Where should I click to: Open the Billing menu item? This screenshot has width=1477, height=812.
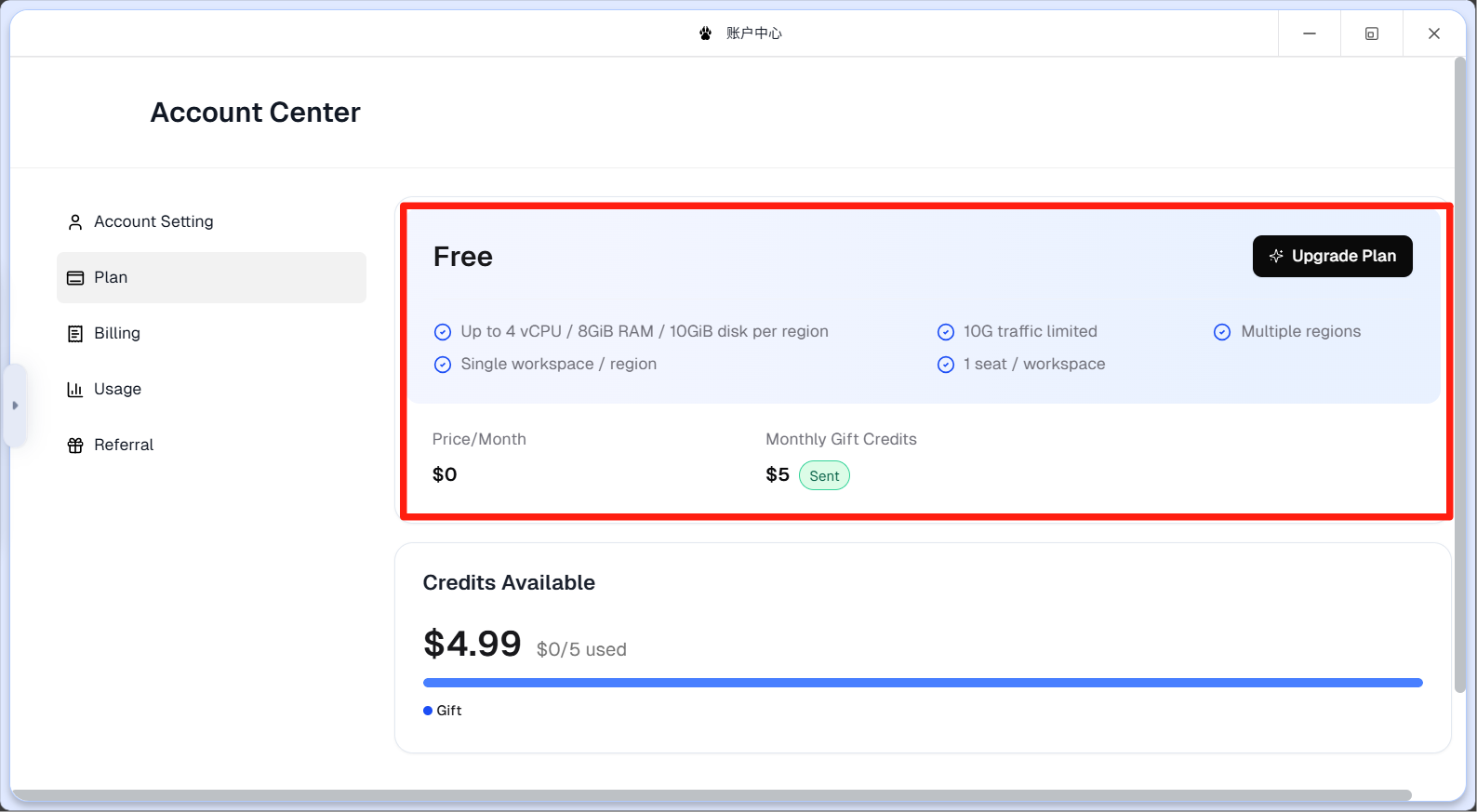[x=117, y=333]
